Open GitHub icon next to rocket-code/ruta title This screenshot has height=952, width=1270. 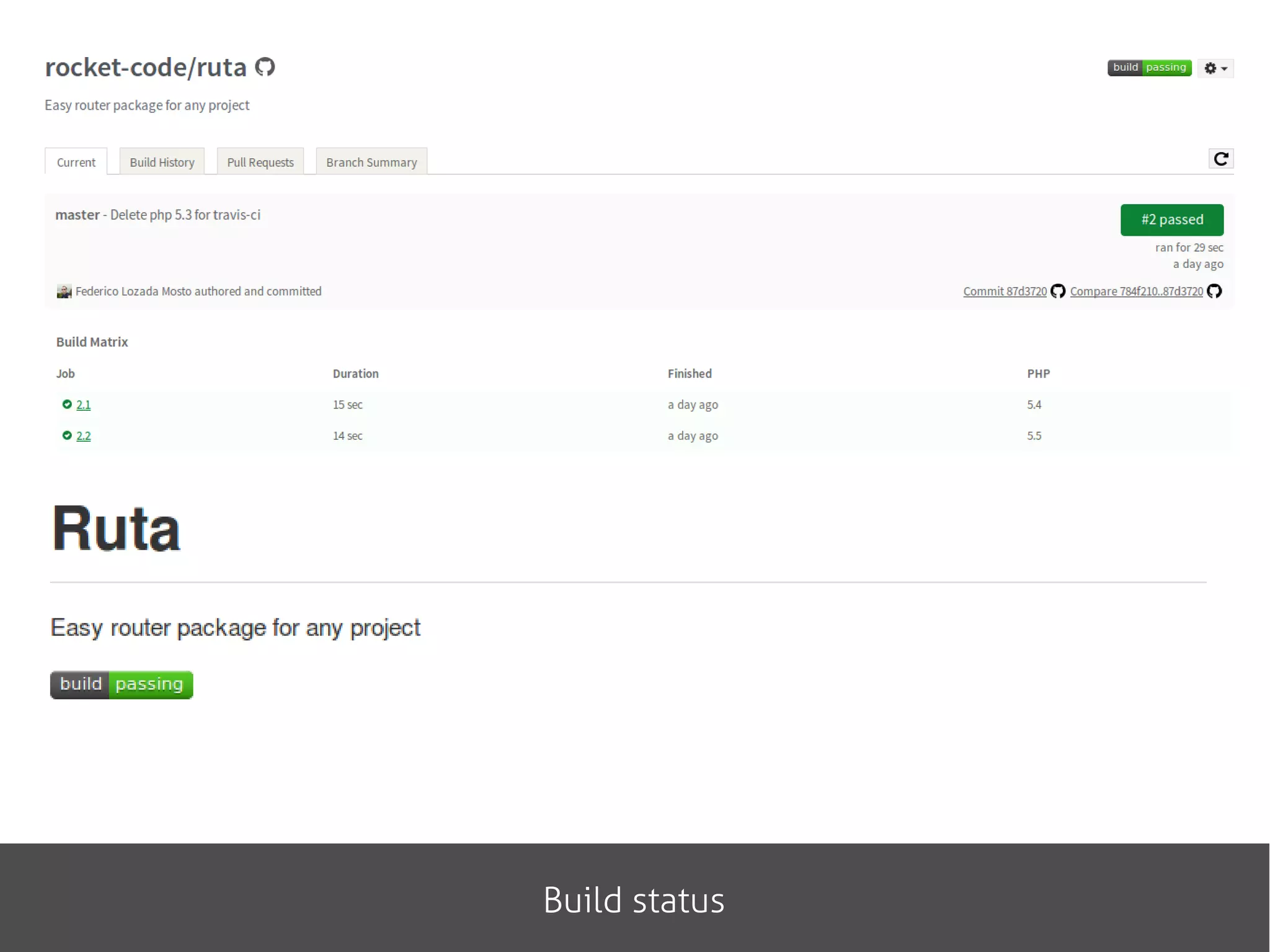point(265,67)
